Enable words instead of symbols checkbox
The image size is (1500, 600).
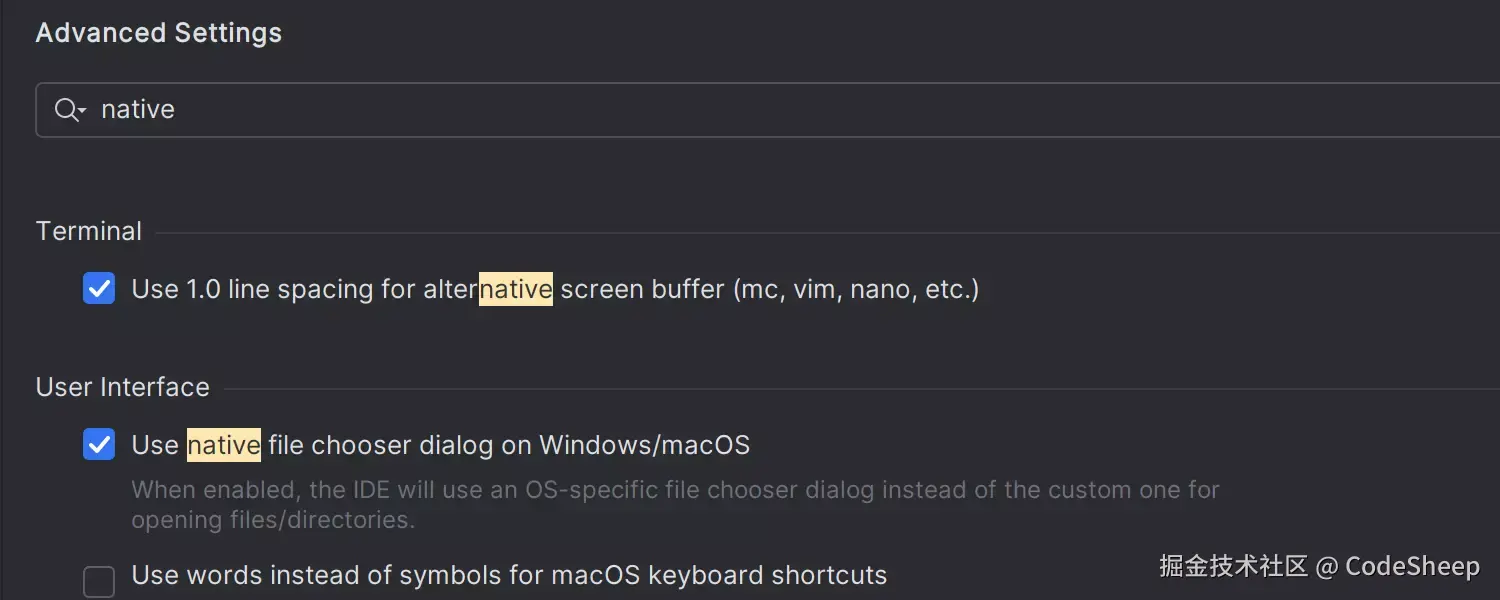point(99,580)
